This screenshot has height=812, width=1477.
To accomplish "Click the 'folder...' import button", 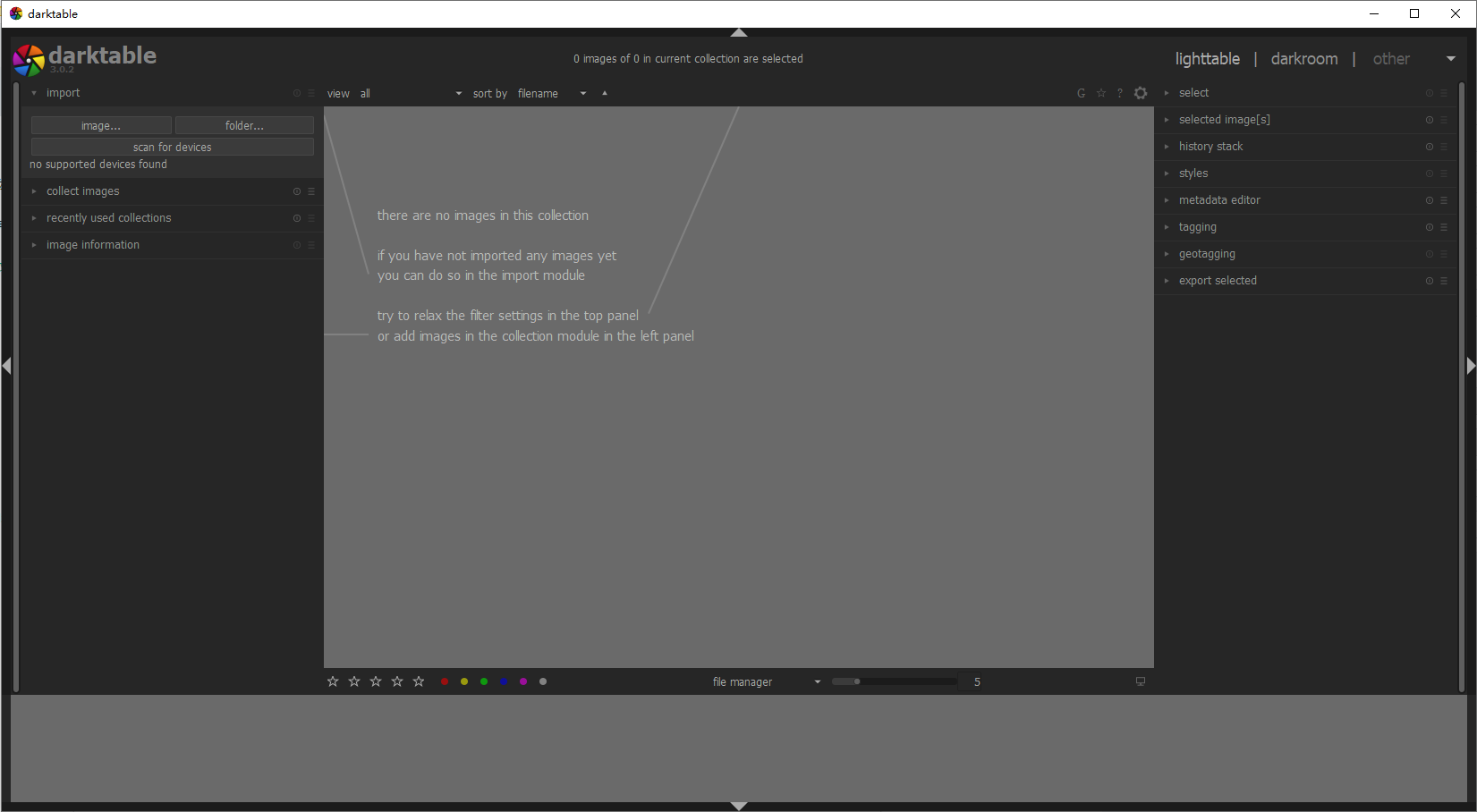I will click(244, 126).
